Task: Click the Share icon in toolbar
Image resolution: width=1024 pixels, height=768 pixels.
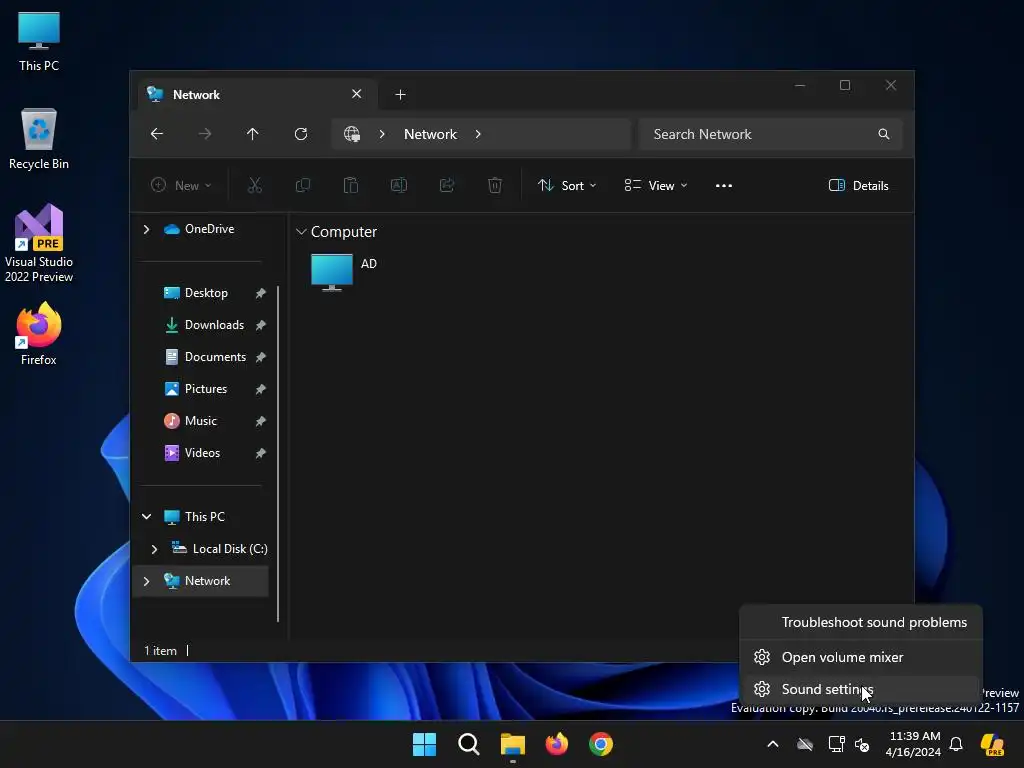Action: click(x=447, y=185)
